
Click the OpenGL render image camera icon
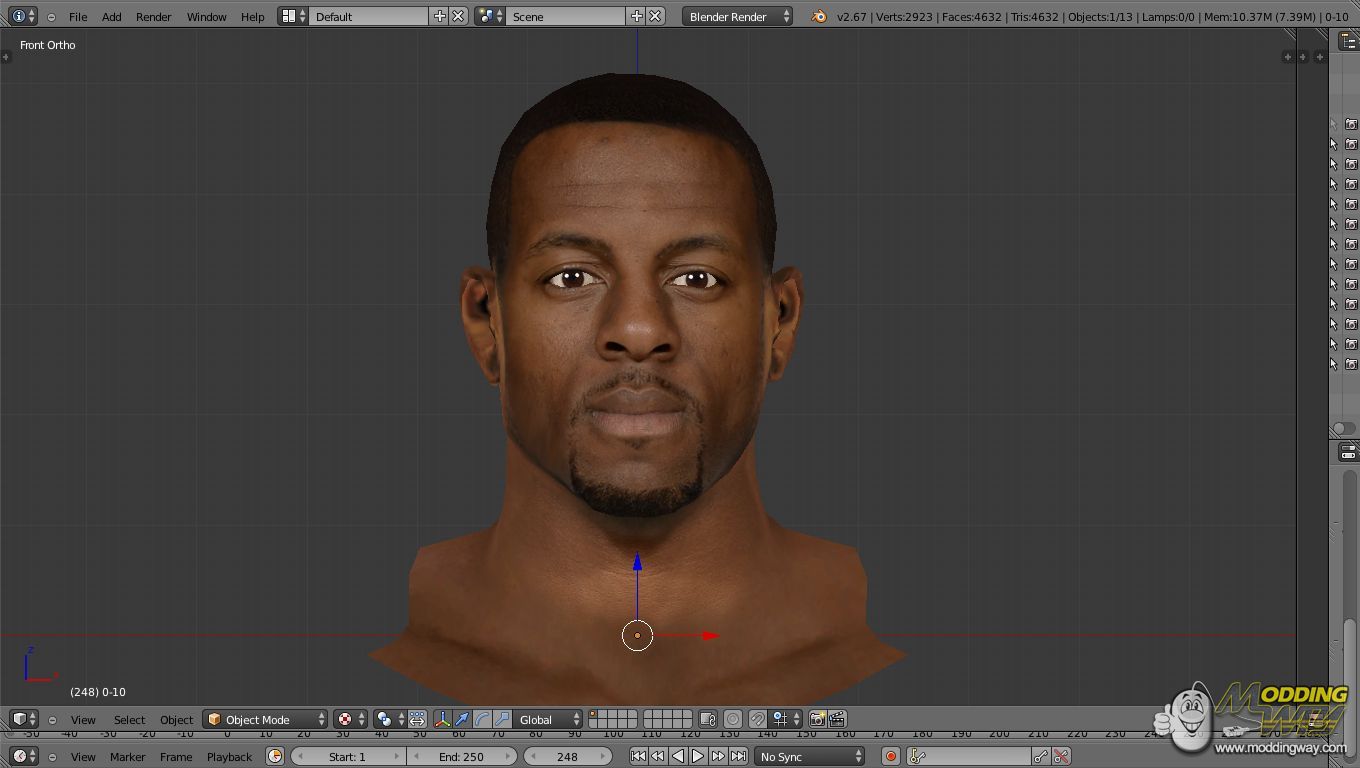click(x=818, y=719)
